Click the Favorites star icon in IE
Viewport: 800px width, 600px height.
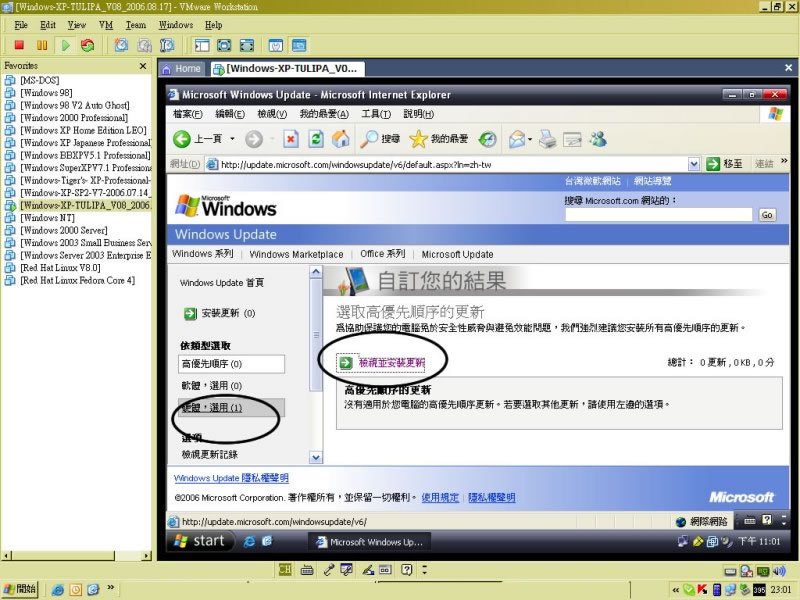click(x=418, y=139)
